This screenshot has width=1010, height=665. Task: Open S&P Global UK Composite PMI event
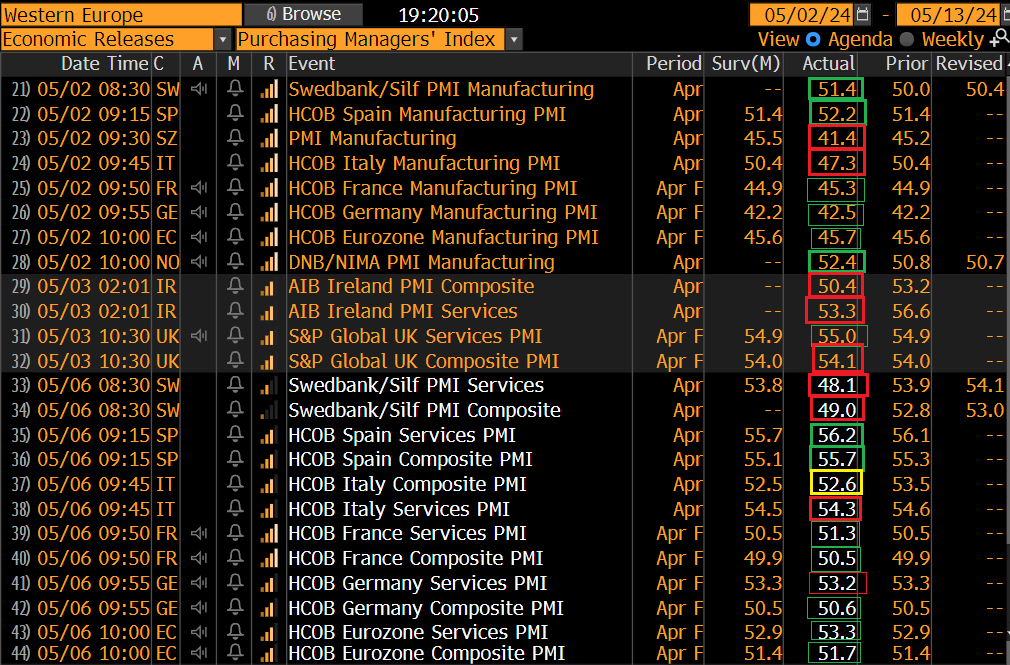point(423,361)
